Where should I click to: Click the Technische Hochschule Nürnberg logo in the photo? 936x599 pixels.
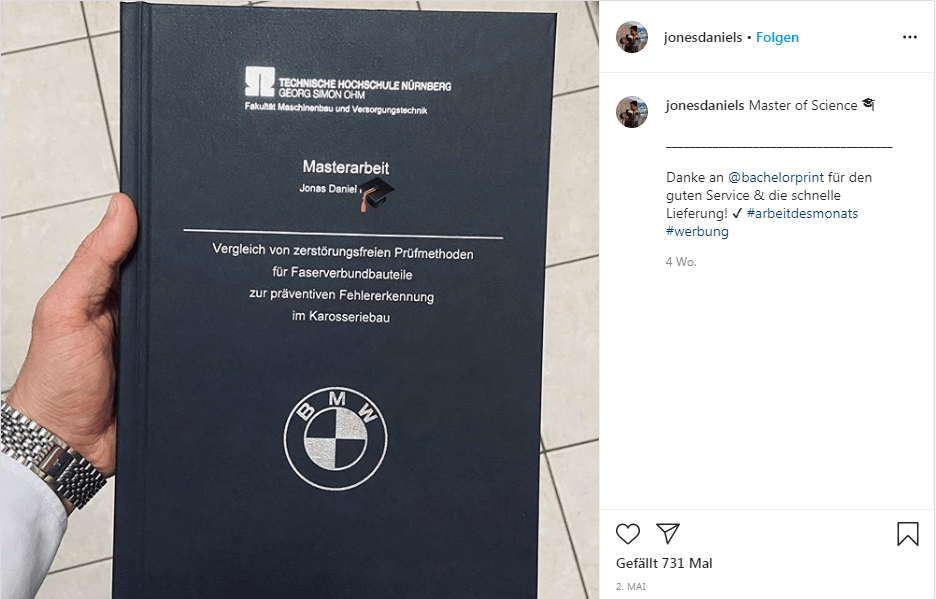pyautogui.click(x=260, y=82)
